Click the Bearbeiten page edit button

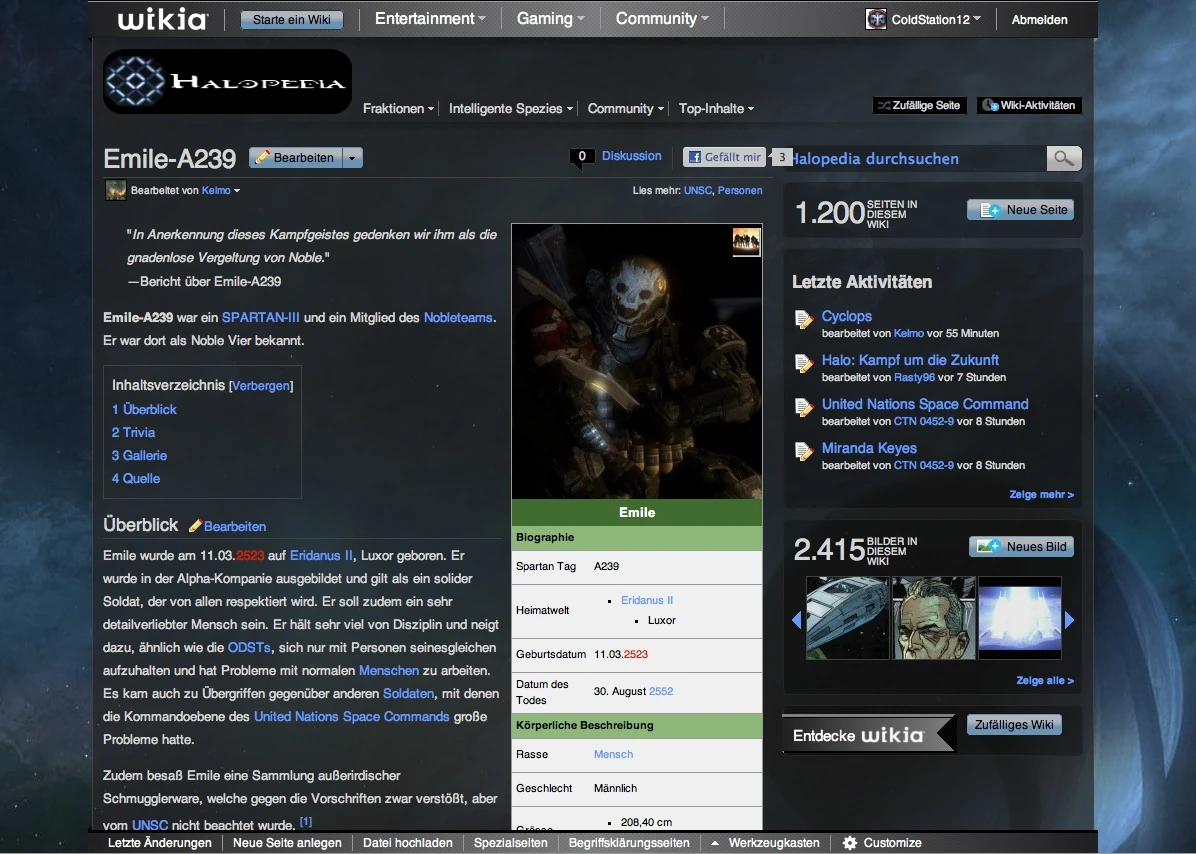coord(296,158)
